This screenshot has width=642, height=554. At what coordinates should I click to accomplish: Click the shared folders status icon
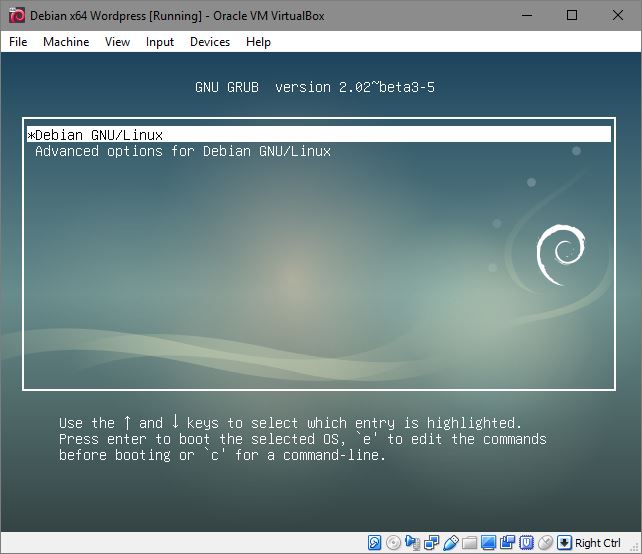click(469, 543)
